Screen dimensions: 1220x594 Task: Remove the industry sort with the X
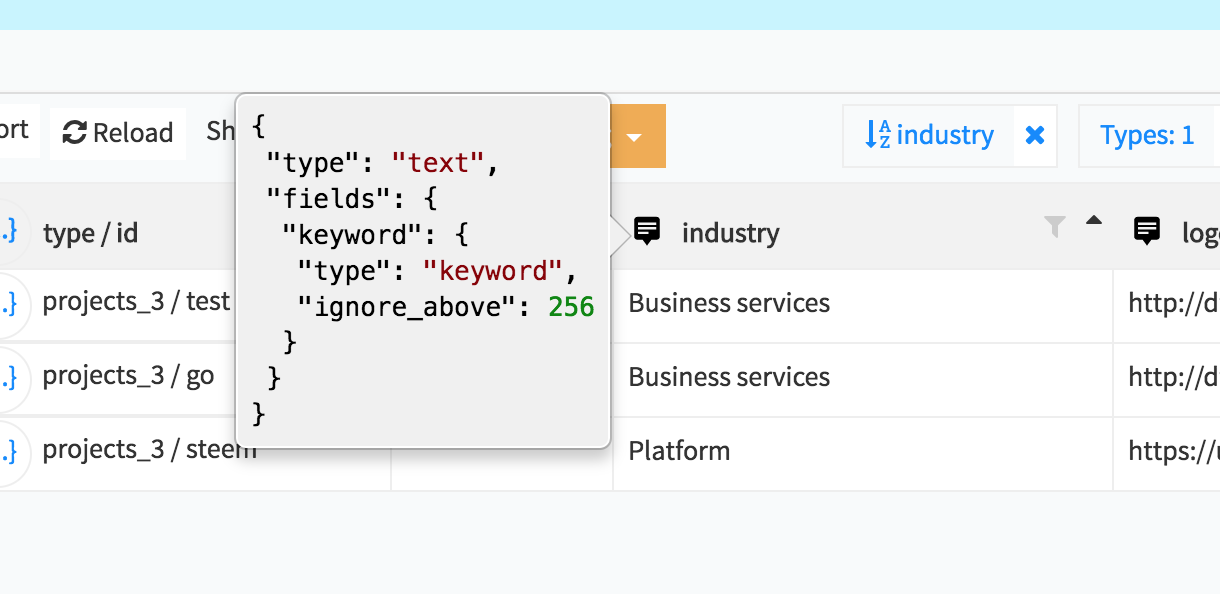(x=1035, y=135)
